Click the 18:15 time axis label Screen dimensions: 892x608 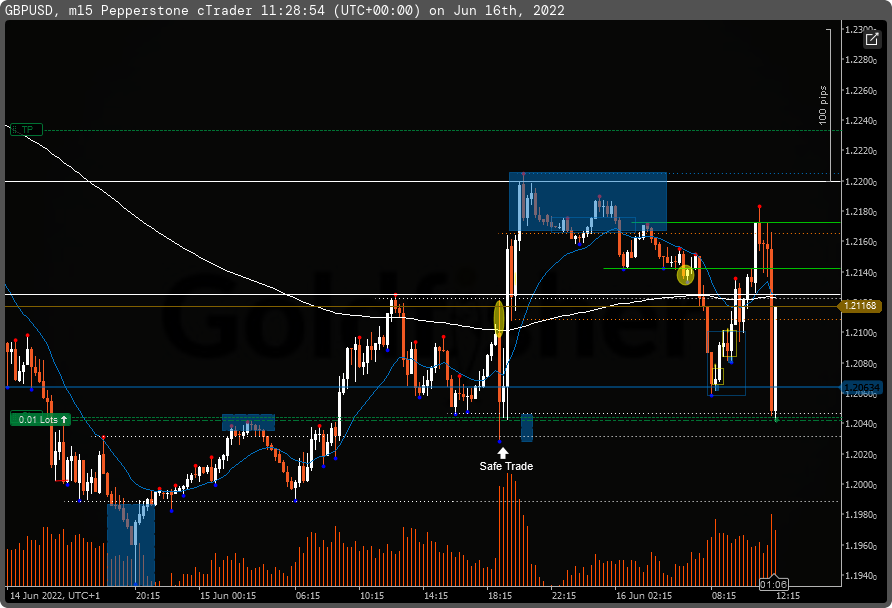(499, 595)
